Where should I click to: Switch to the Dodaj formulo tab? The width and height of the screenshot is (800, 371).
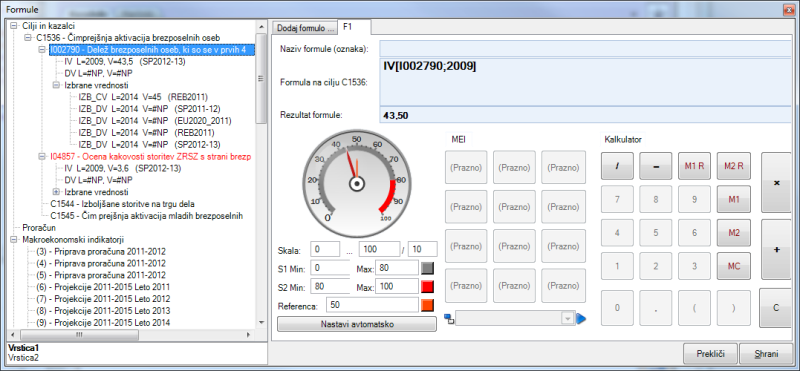coord(304,28)
